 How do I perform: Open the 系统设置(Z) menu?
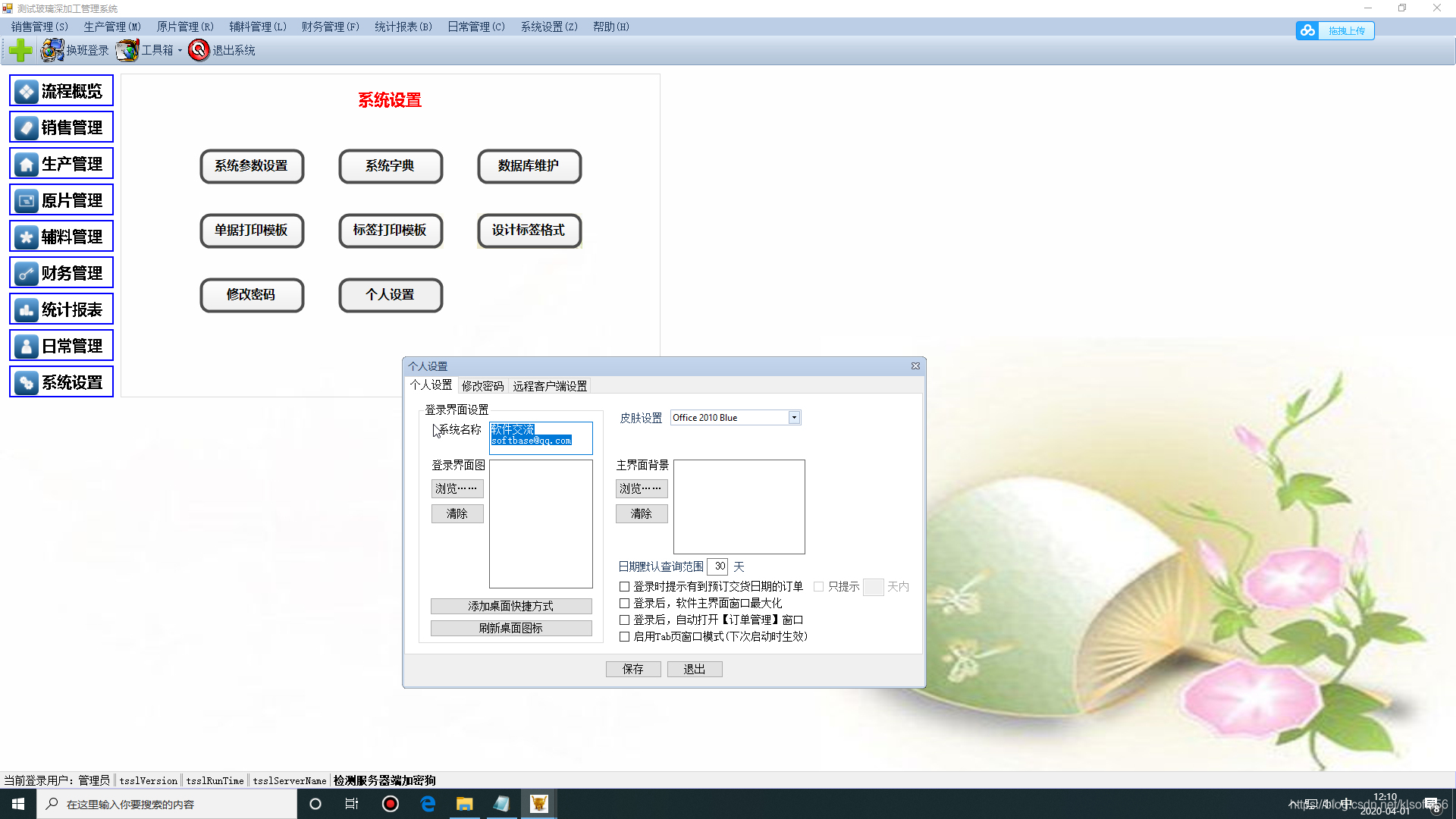coord(549,27)
